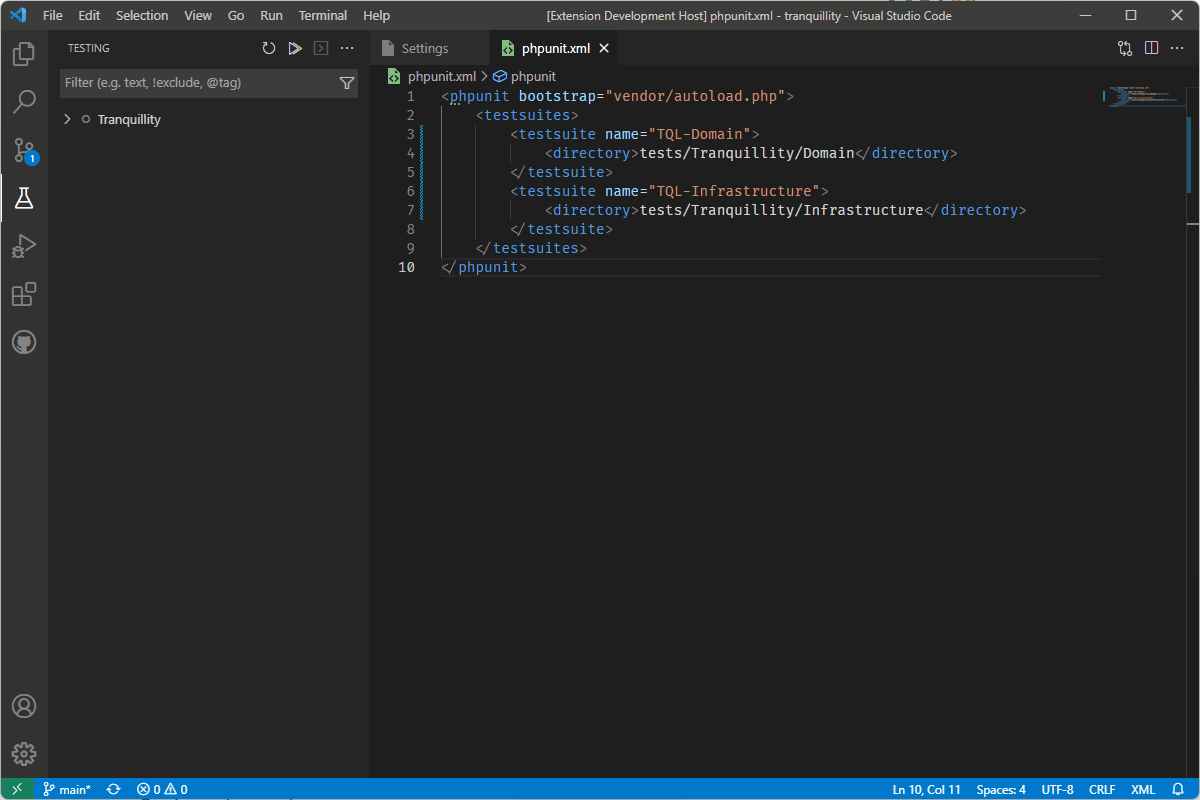This screenshot has height=800, width=1200.
Task: Click the opening <testsuites> tag
Action: coord(527,115)
